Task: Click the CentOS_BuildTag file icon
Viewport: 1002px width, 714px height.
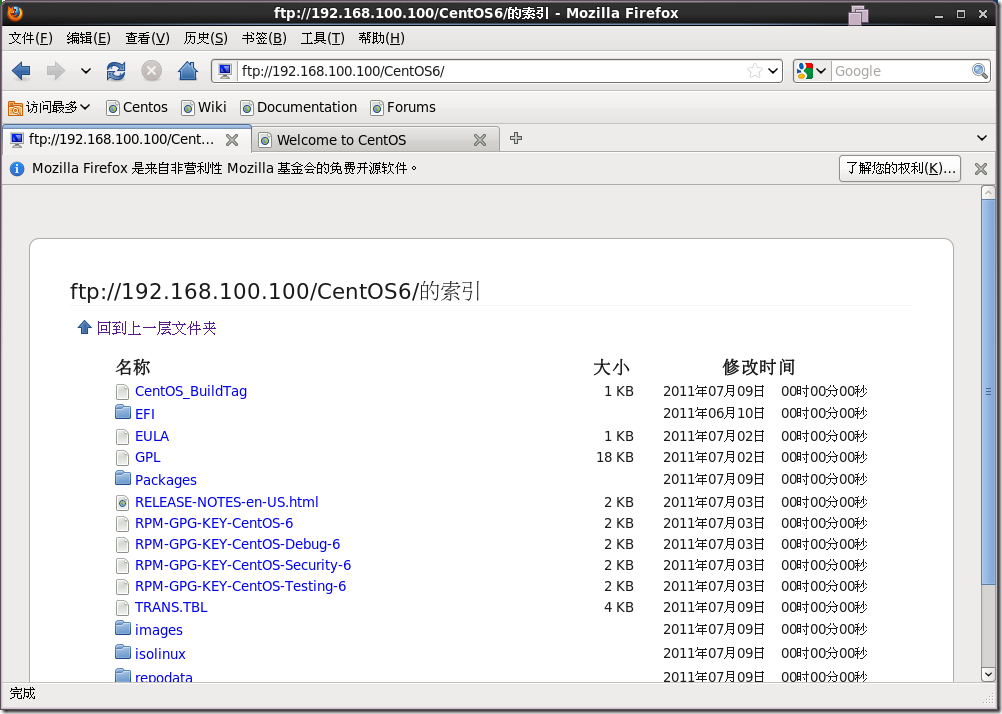Action: [122, 392]
